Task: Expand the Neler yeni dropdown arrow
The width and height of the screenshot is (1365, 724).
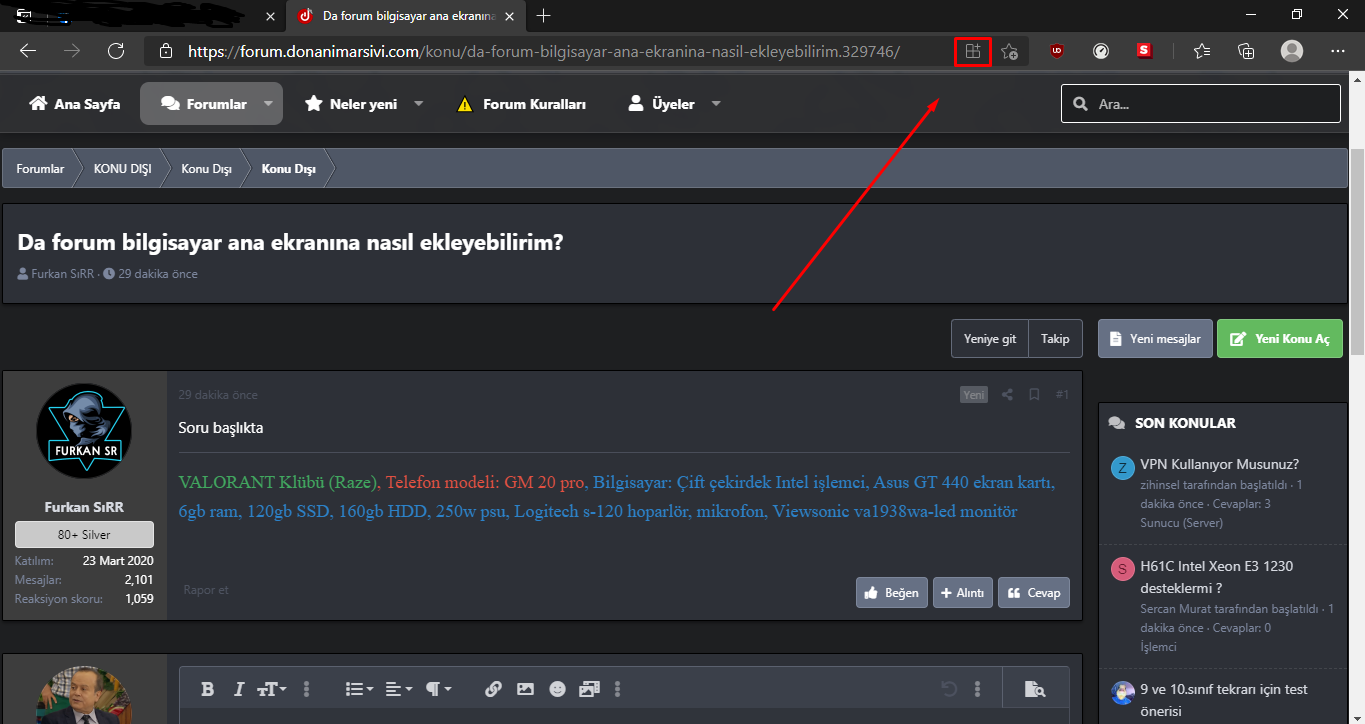Action: click(418, 103)
